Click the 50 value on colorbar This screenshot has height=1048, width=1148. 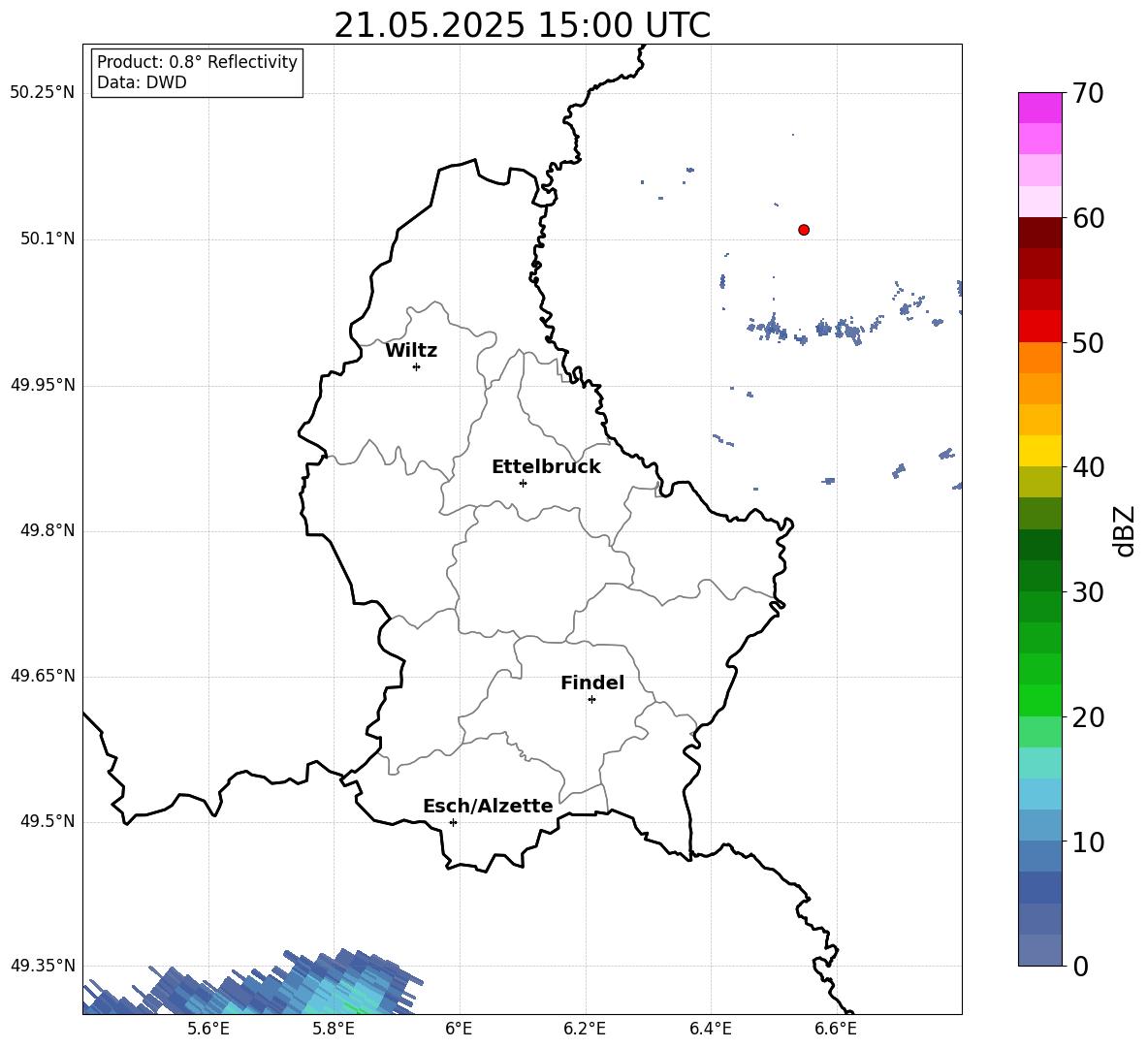click(x=1088, y=343)
